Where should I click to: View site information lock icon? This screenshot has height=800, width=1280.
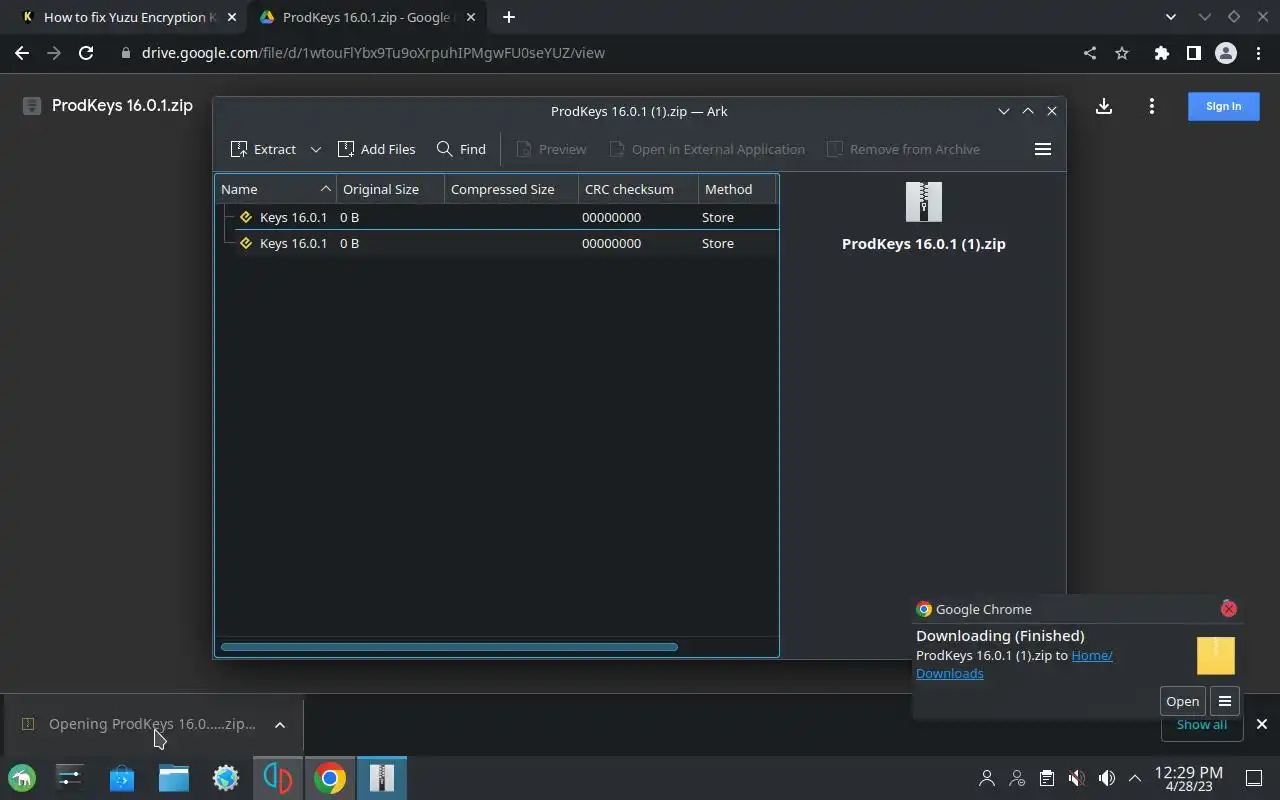pyautogui.click(x=126, y=53)
